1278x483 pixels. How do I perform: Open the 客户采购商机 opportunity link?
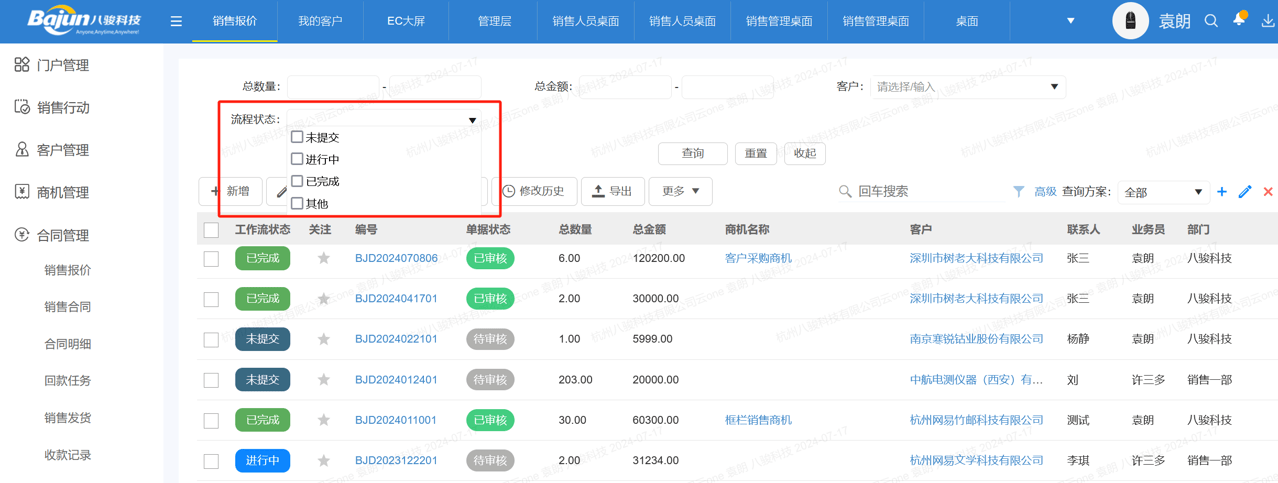(x=758, y=258)
